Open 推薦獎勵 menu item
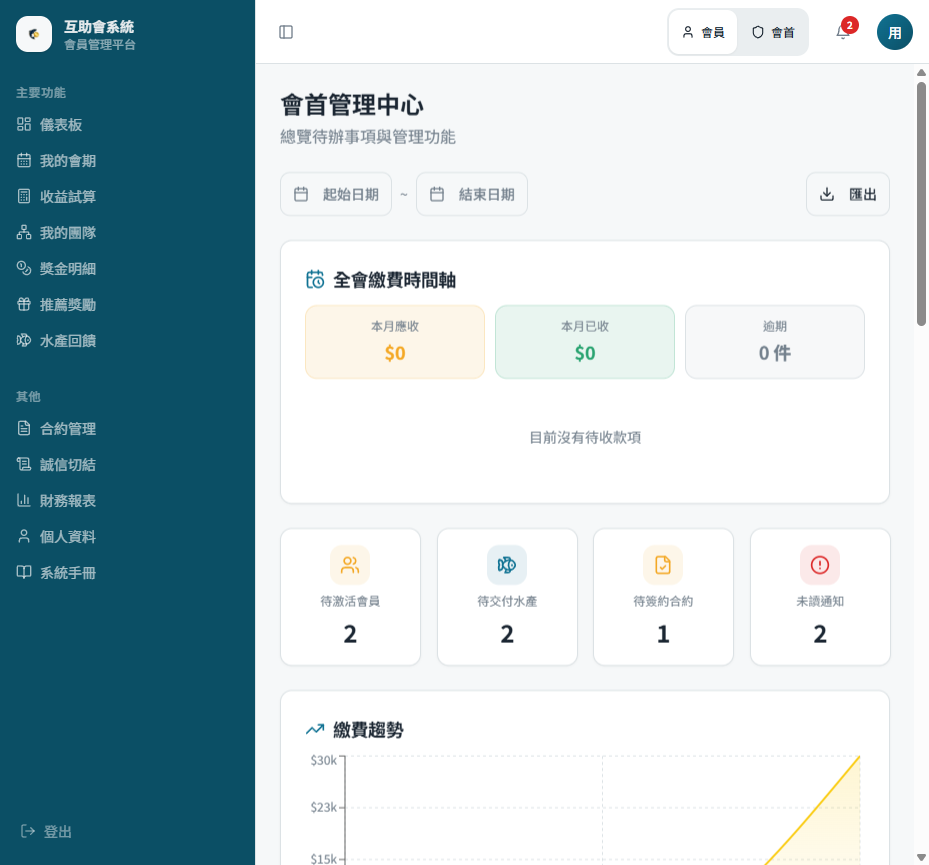The image size is (929, 865). pos(127,305)
